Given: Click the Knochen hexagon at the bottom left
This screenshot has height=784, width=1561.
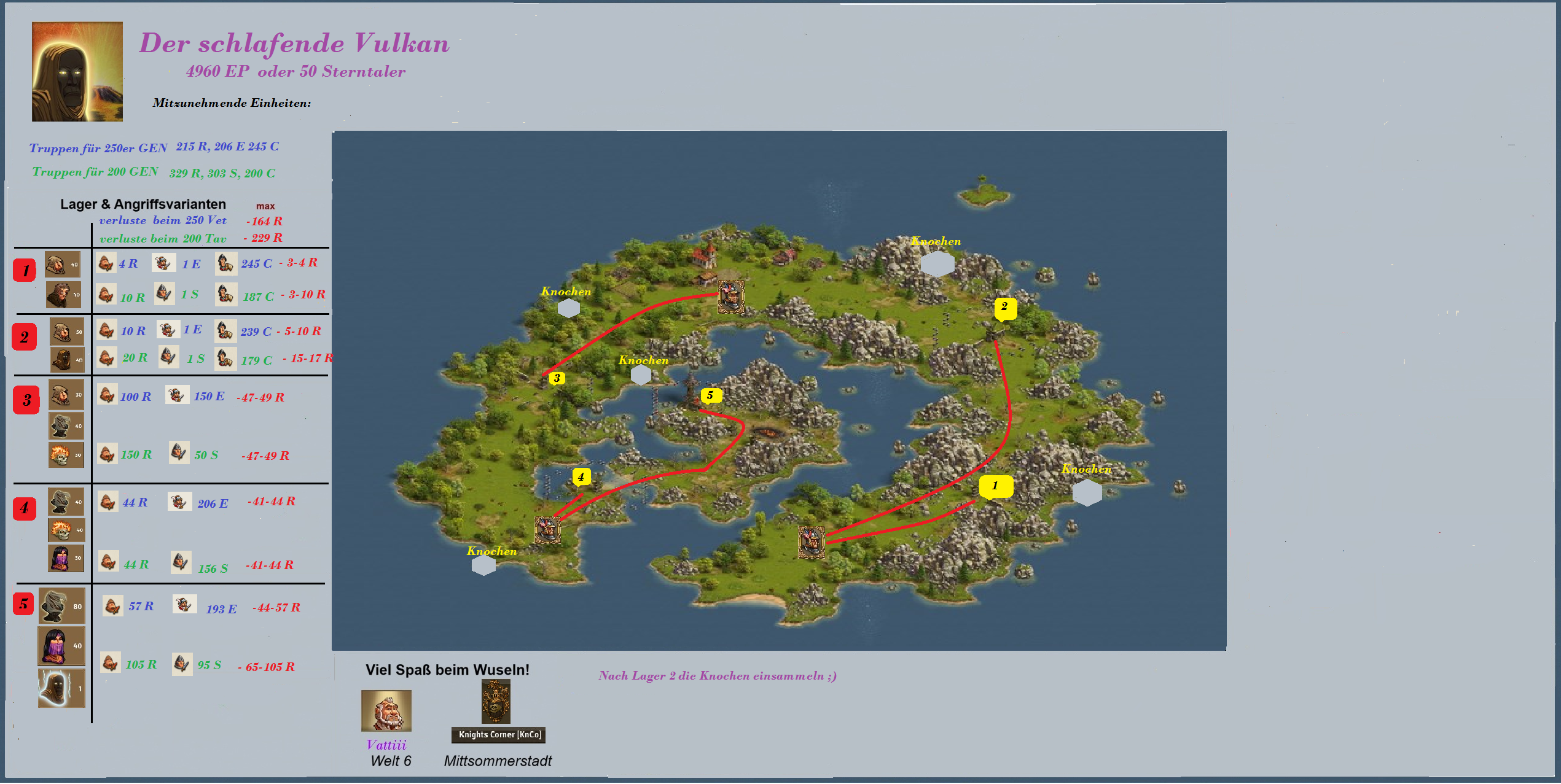Looking at the screenshot, I should (483, 565).
